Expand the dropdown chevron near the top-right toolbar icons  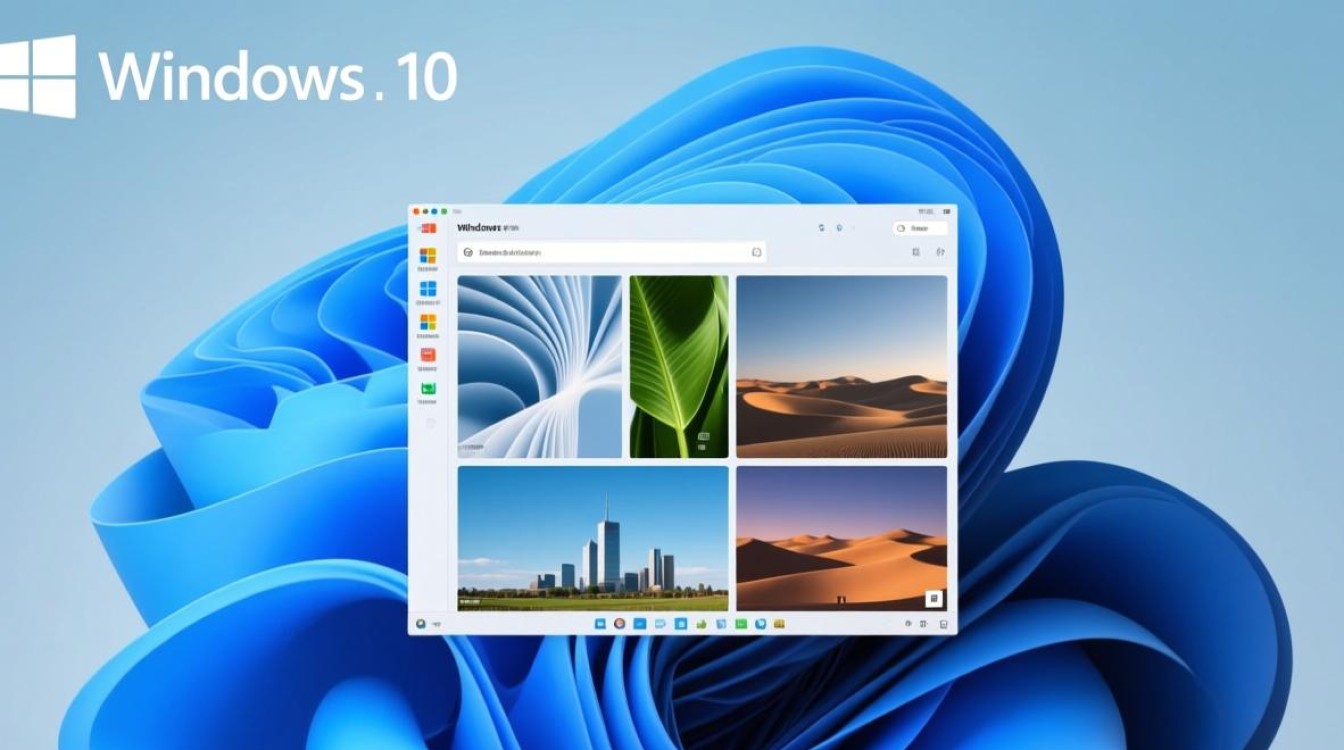point(854,228)
